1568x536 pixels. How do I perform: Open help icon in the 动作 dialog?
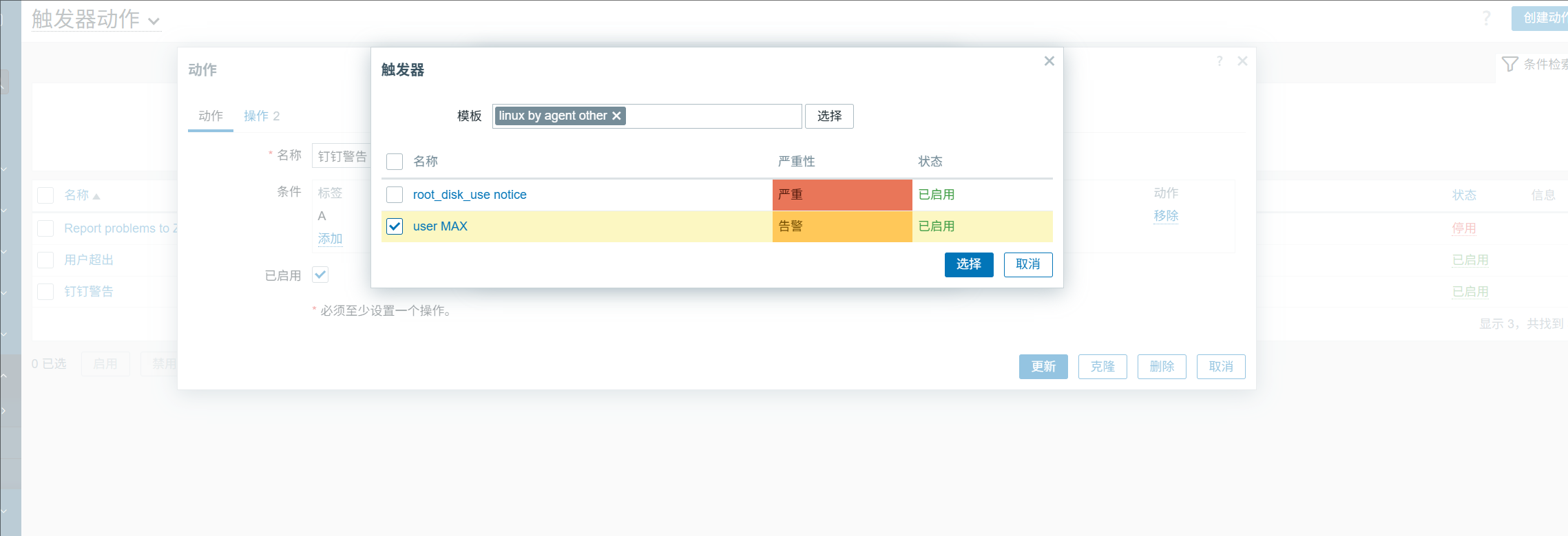coord(1220,61)
